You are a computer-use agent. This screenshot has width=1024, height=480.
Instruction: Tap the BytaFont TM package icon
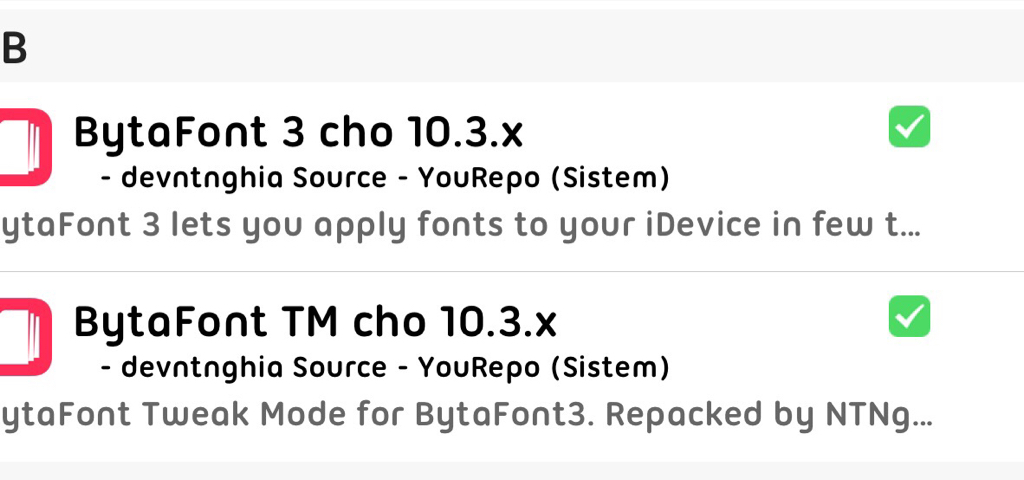pyautogui.click(x=24, y=337)
